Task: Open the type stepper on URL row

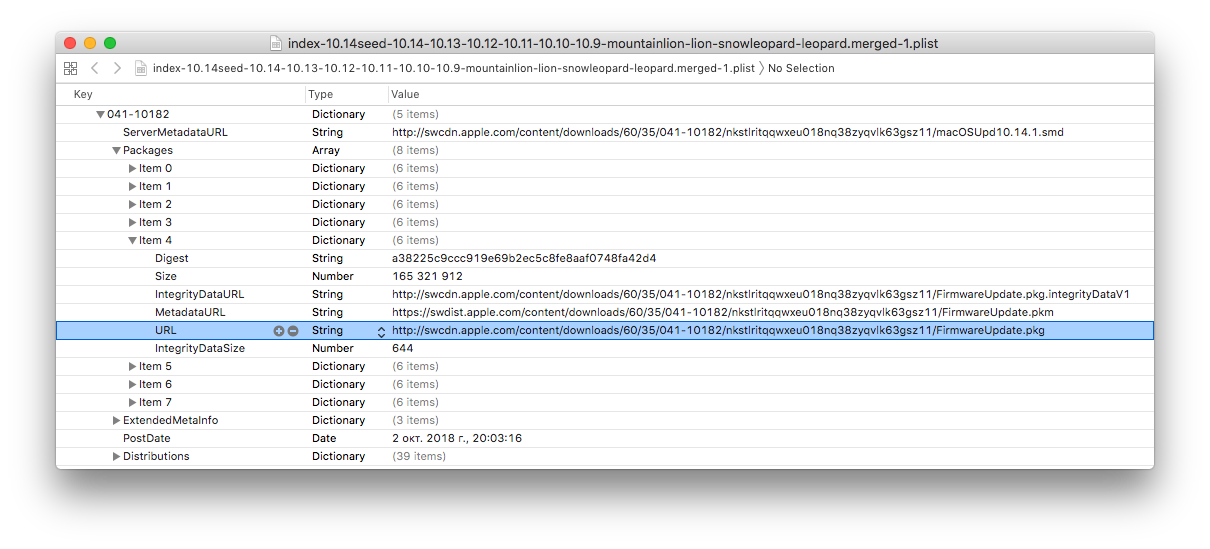Action: (381, 331)
